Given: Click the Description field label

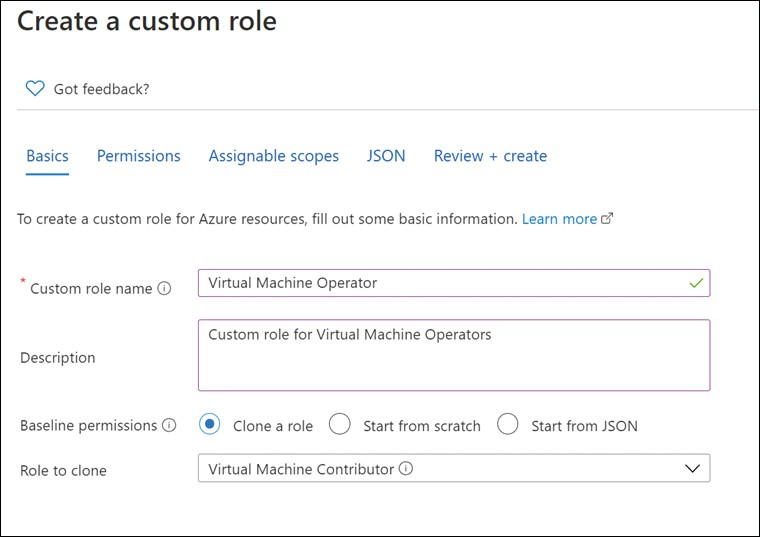Looking at the screenshot, I should [58, 358].
